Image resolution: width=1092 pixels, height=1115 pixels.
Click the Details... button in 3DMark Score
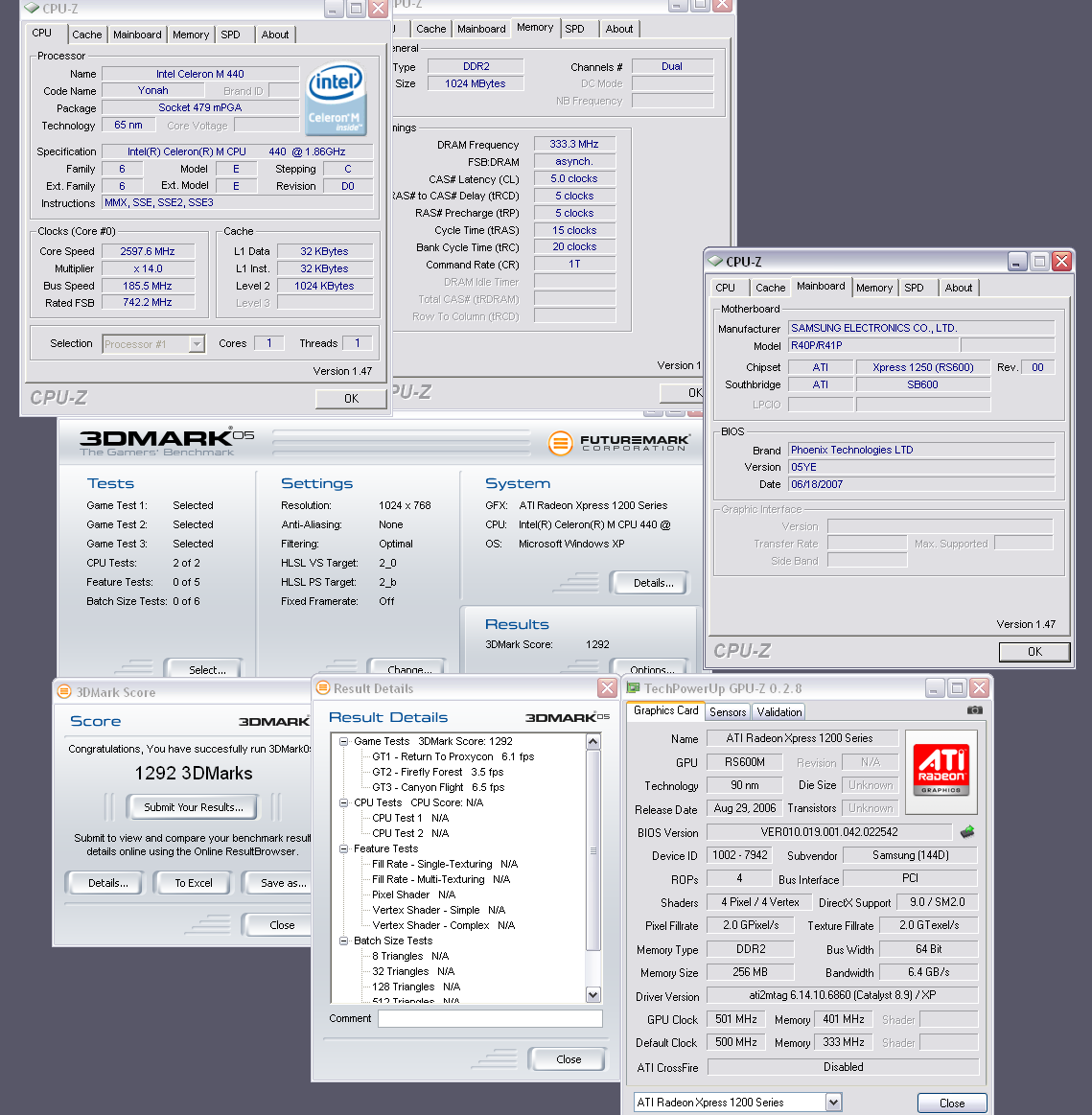108,883
